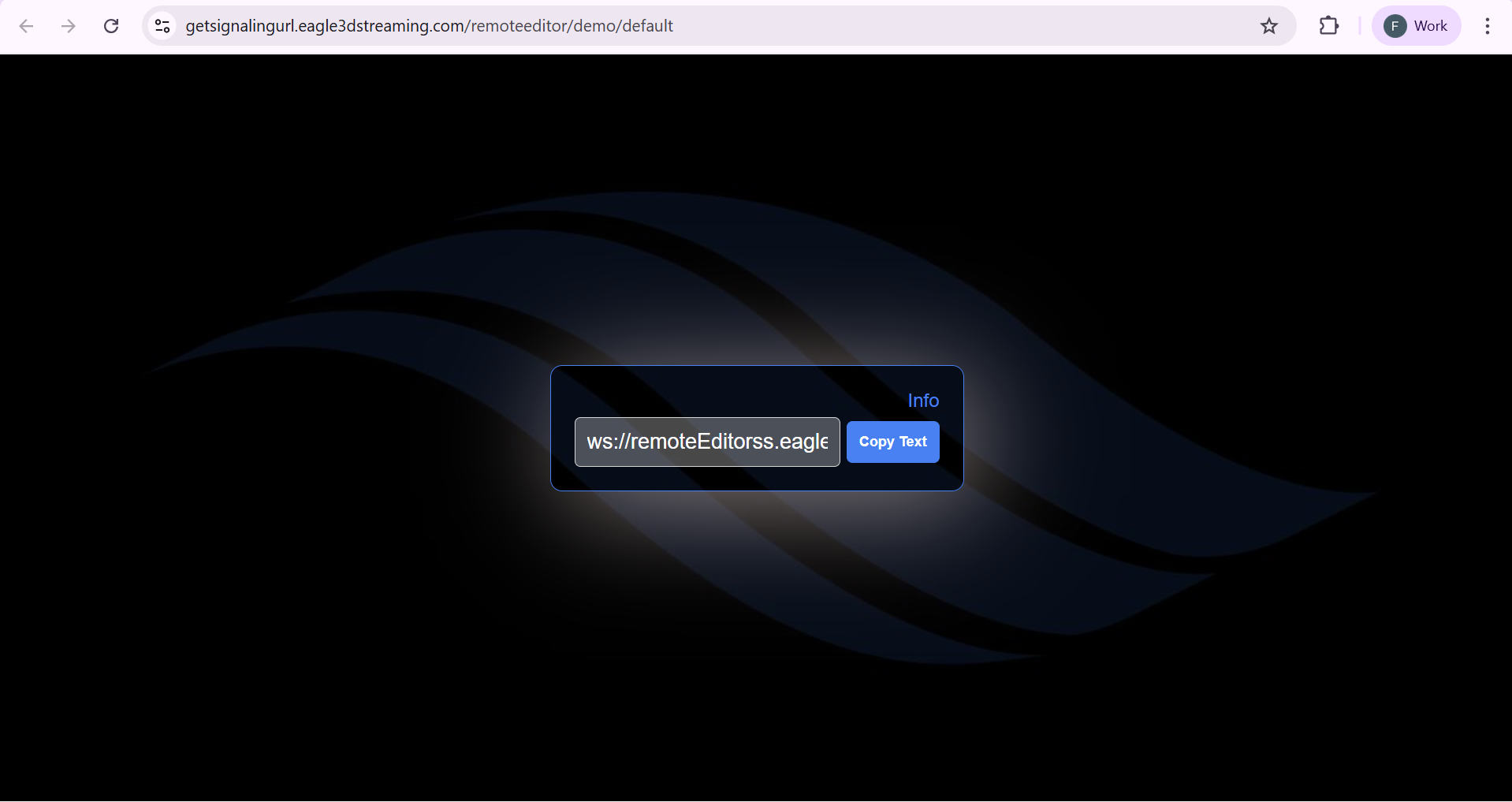Click the getsignalingurl address bar URL text
This screenshot has height=802, width=1512.
[325, 26]
